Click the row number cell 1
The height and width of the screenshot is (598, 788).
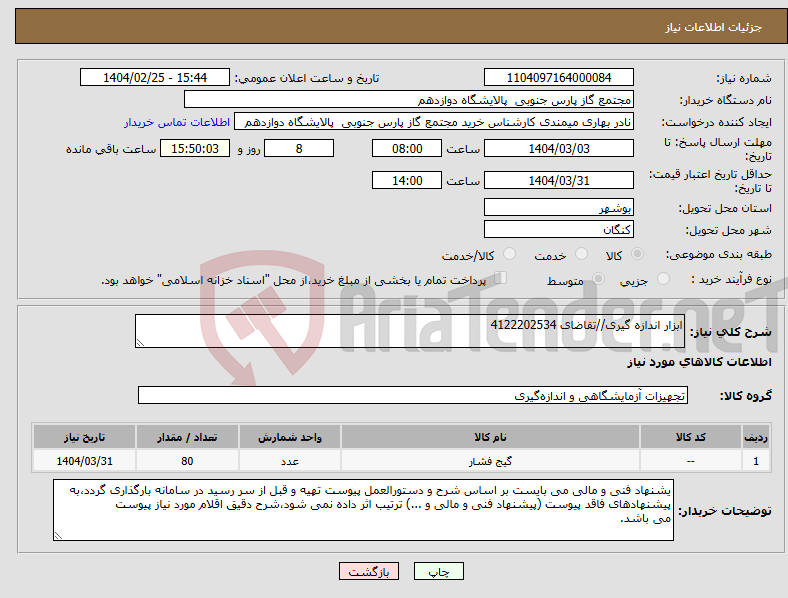pyautogui.click(x=756, y=461)
